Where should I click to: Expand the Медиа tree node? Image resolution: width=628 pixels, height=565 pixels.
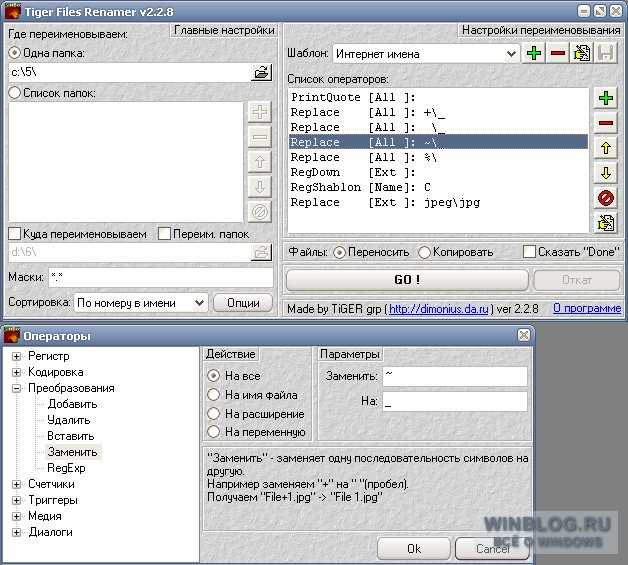[16, 516]
